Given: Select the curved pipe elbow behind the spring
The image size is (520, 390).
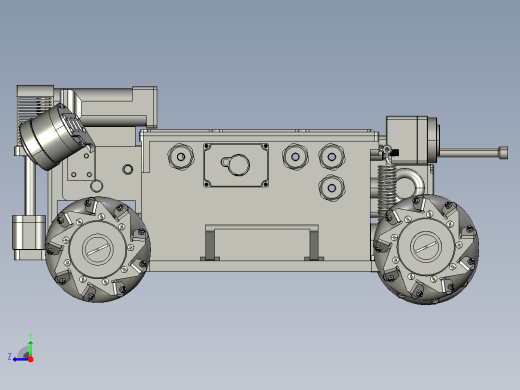Looking at the screenshot, I should (410, 183).
